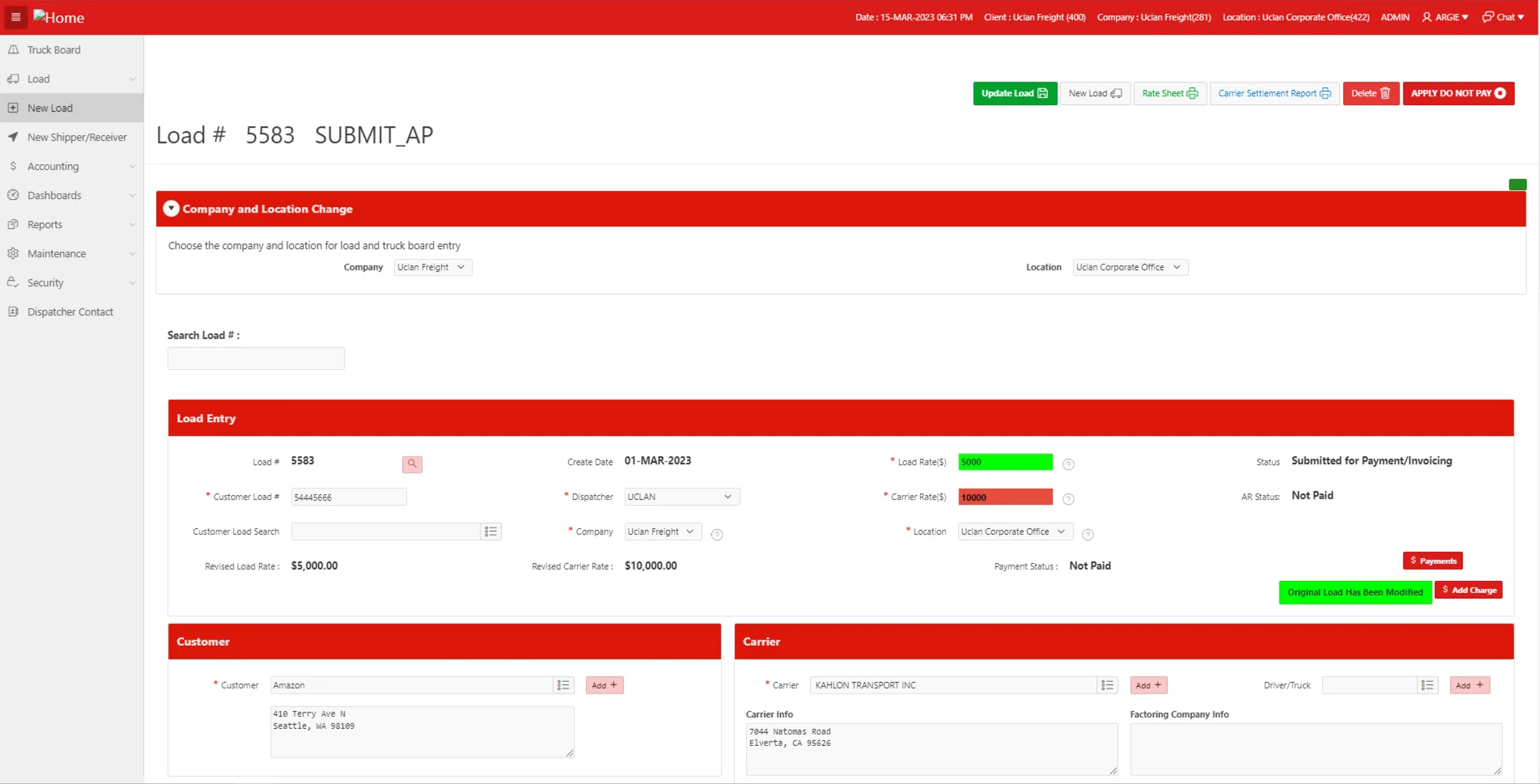Expand the Reports sidebar menu
1540x784 pixels.
coord(71,225)
